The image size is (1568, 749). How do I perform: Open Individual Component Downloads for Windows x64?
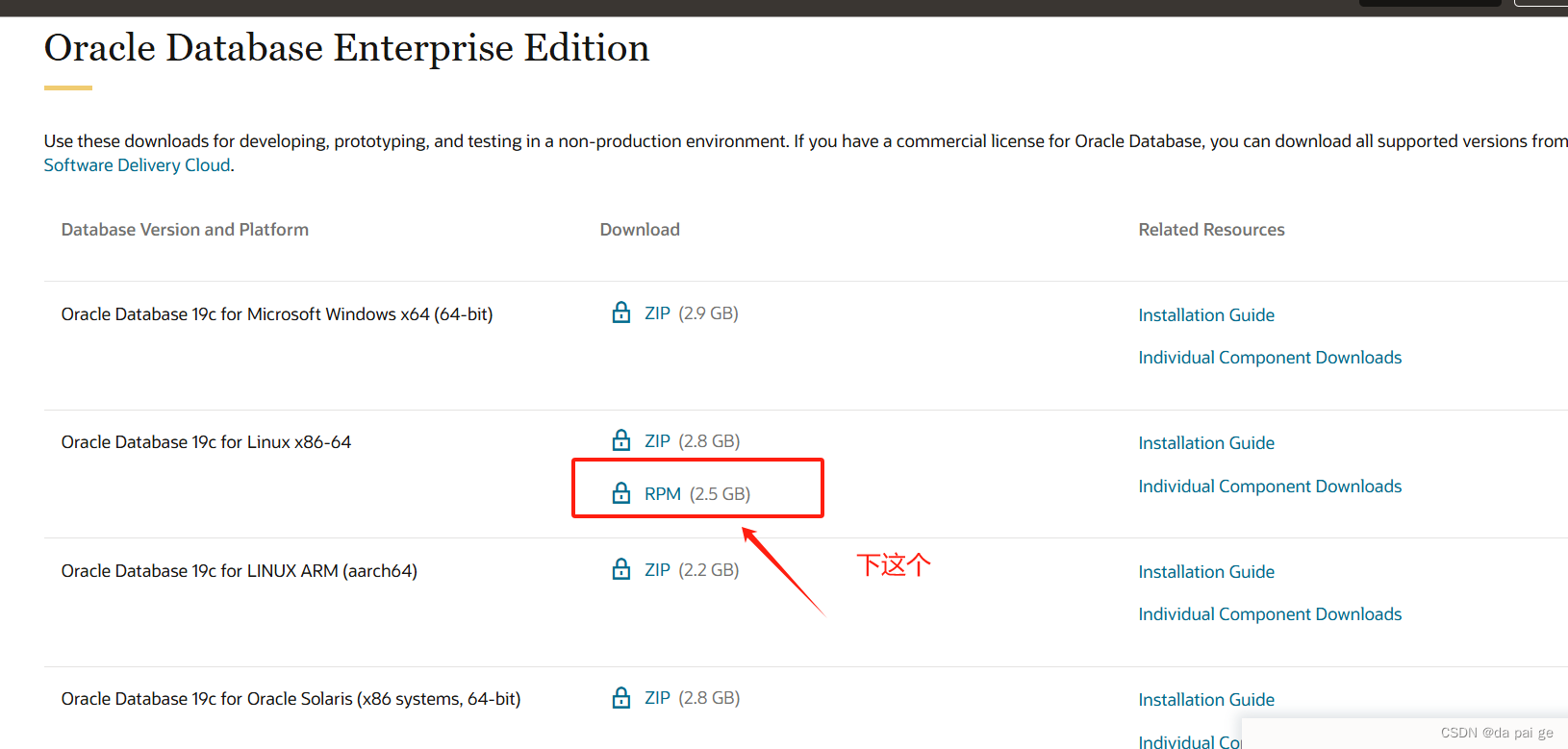coord(1270,358)
